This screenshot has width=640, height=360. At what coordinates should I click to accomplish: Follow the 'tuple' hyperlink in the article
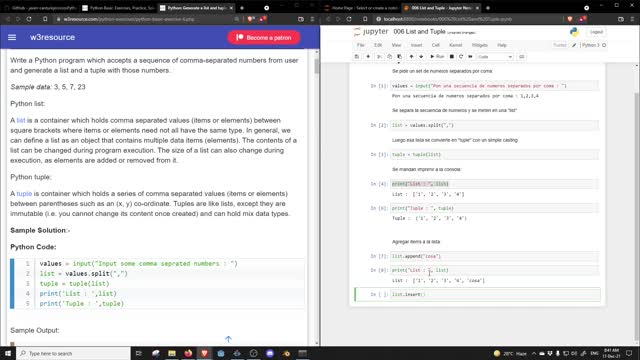point(24,193)
